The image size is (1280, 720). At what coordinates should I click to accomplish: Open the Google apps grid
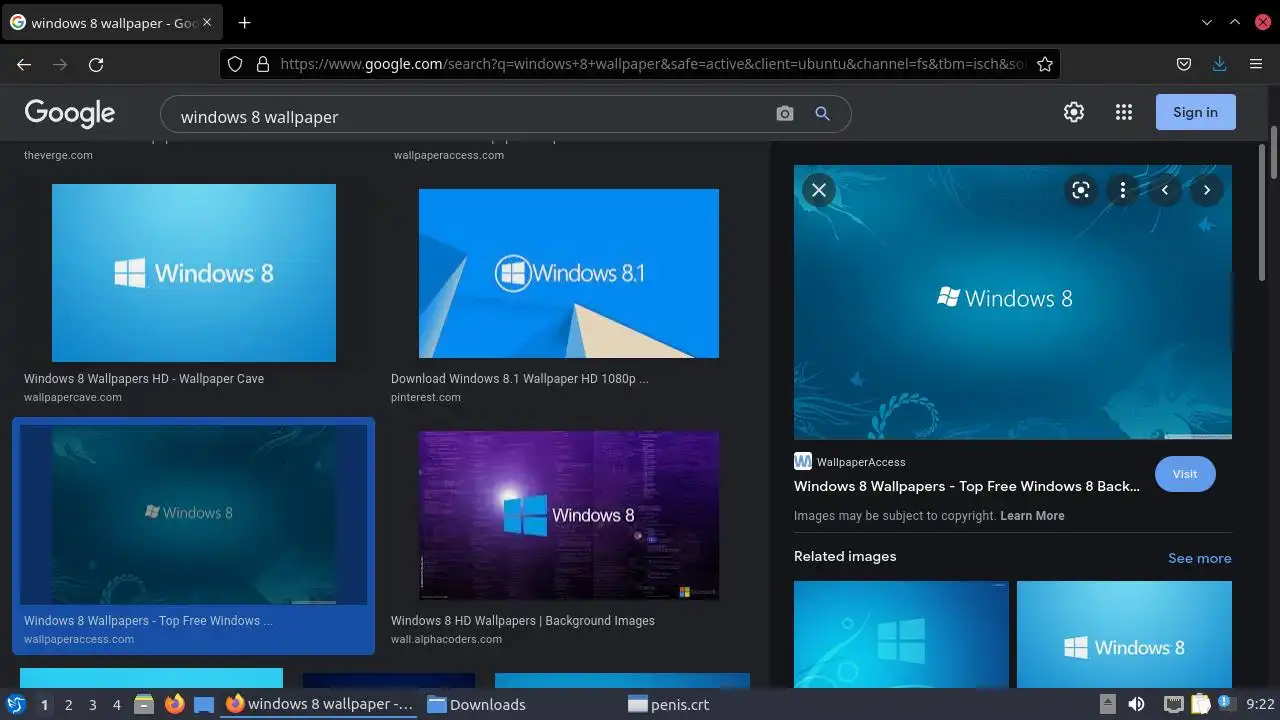coord(1123,112)
